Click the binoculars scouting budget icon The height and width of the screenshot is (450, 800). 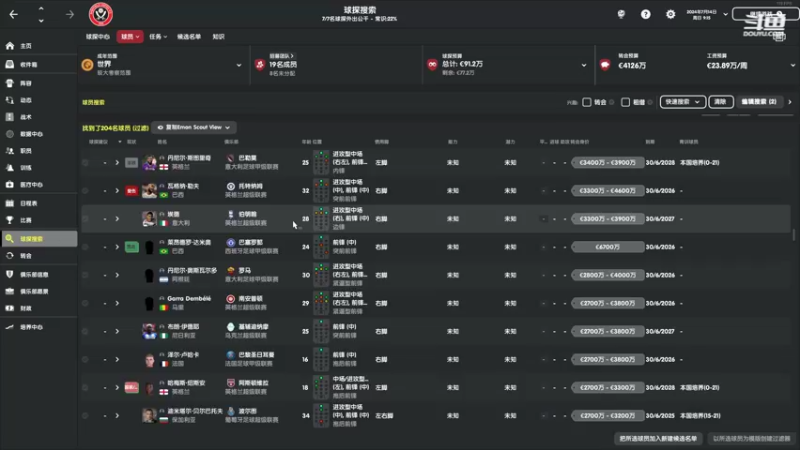(x=432, y=65)
